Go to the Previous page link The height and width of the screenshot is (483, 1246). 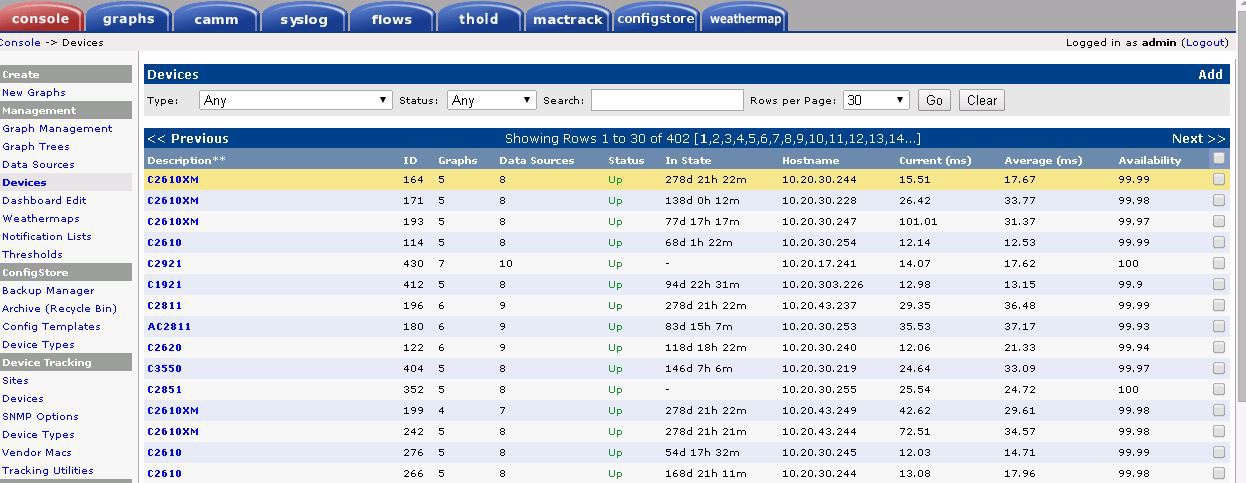(x=187, y=138)
